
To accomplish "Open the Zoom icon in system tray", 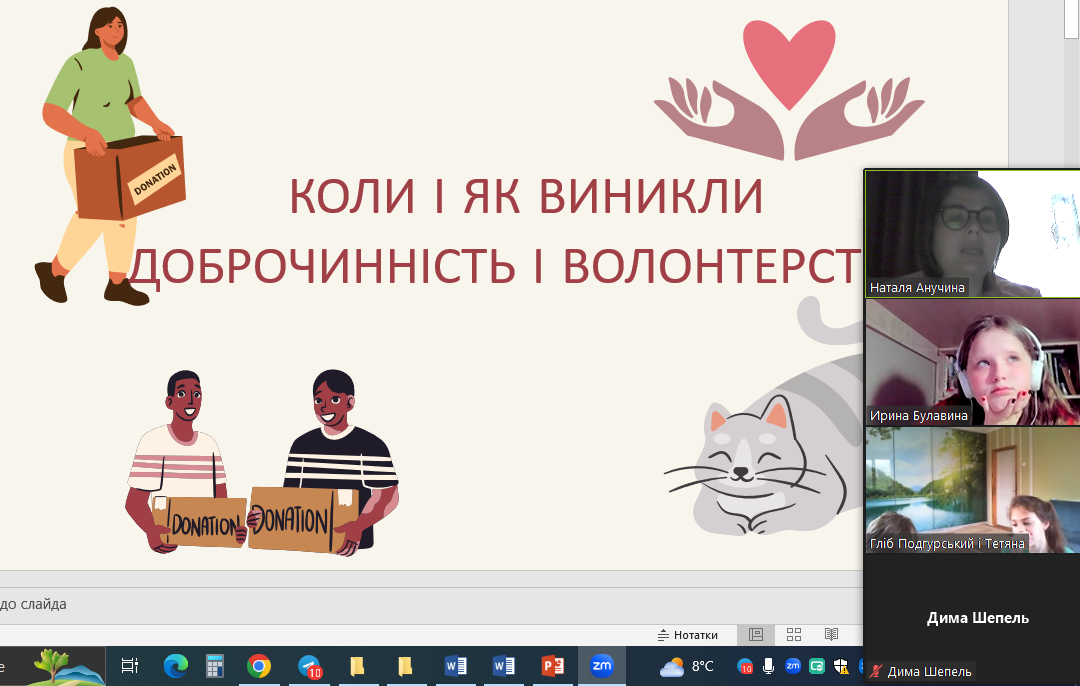I will coord(793,666).
